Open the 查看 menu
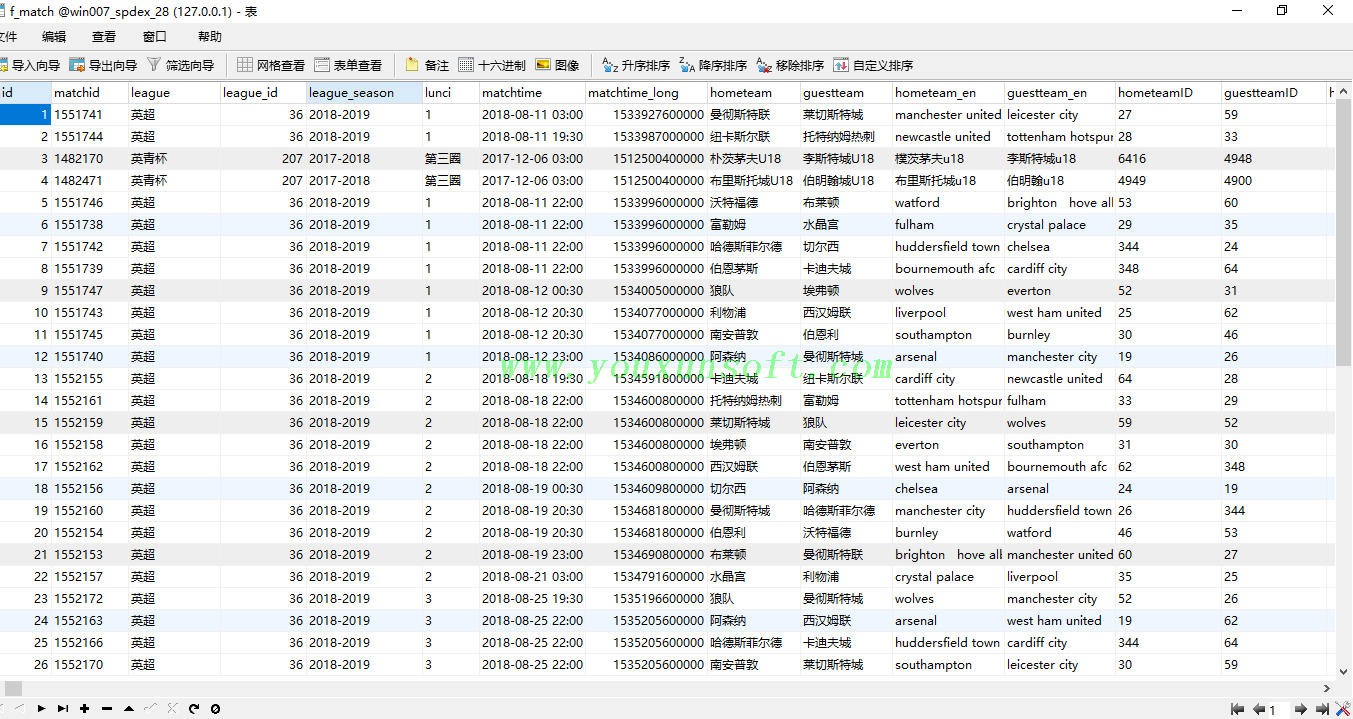Image resolution: width=1353 pixels, height=719 pixels. coord(104,37)
